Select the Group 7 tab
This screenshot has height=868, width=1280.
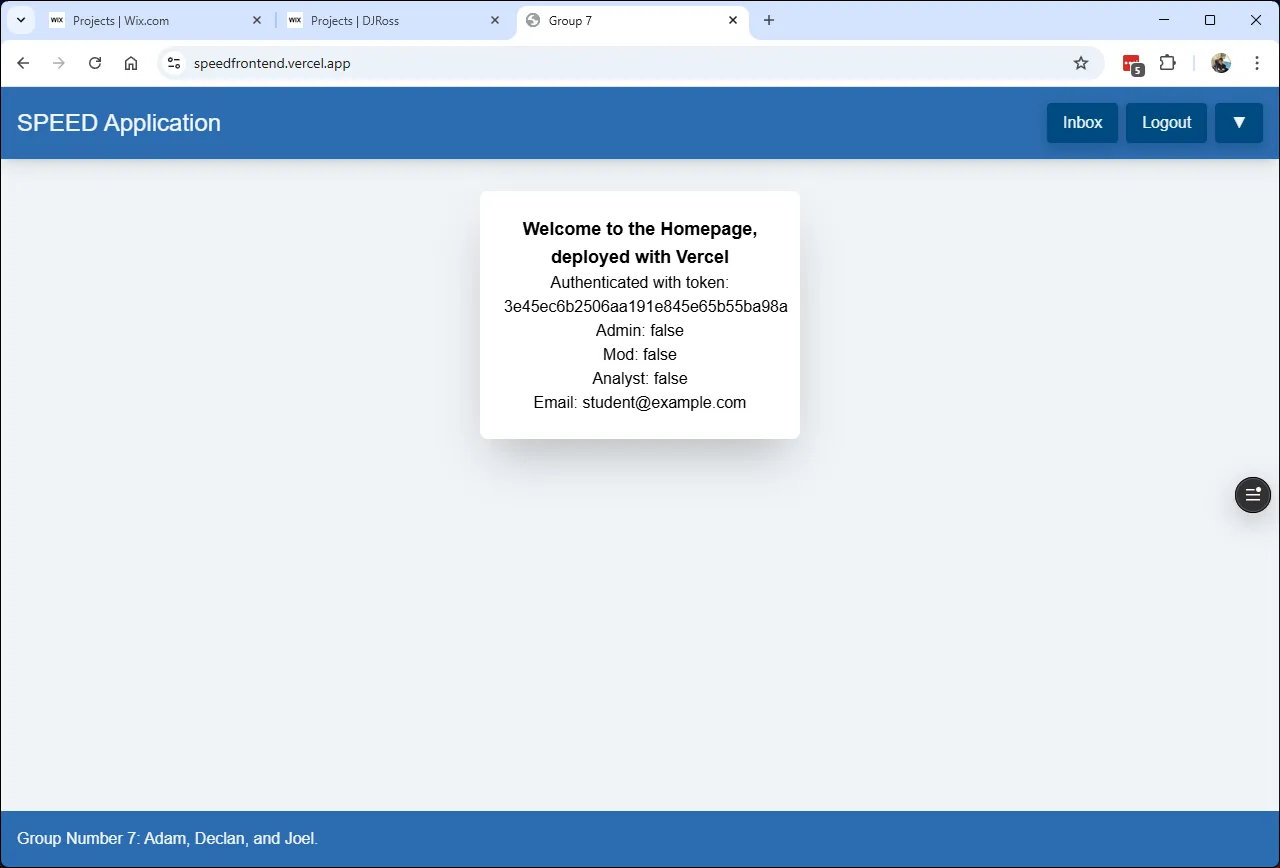[x=632, y=20]
